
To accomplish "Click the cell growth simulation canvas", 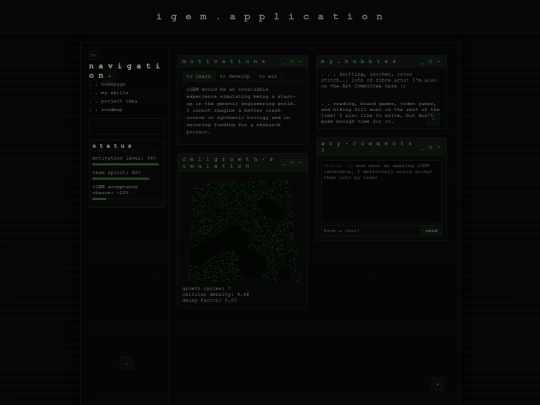I will 243,230.
